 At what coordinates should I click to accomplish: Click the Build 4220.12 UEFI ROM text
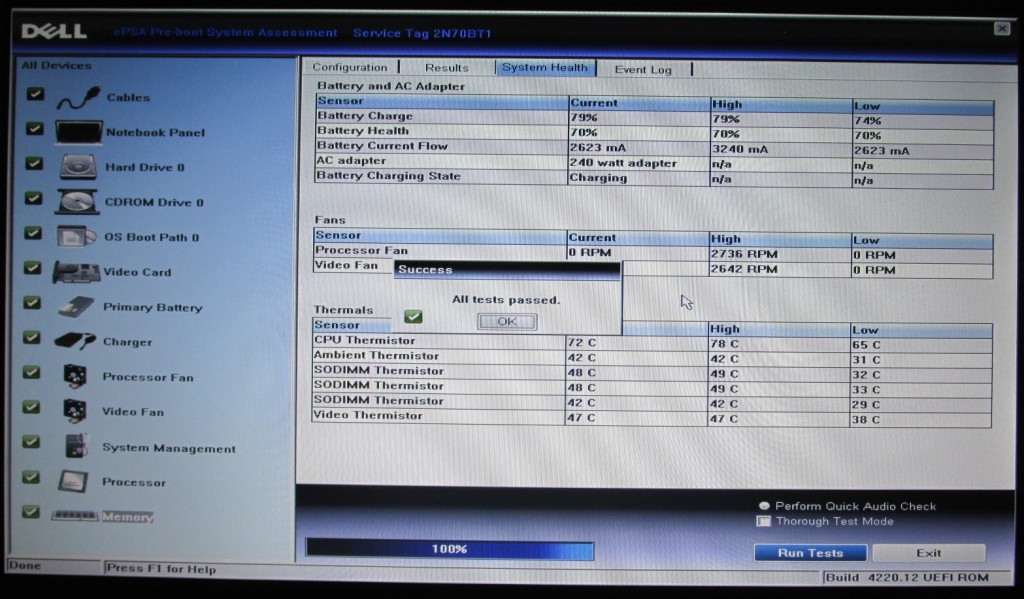pos(907,577)
